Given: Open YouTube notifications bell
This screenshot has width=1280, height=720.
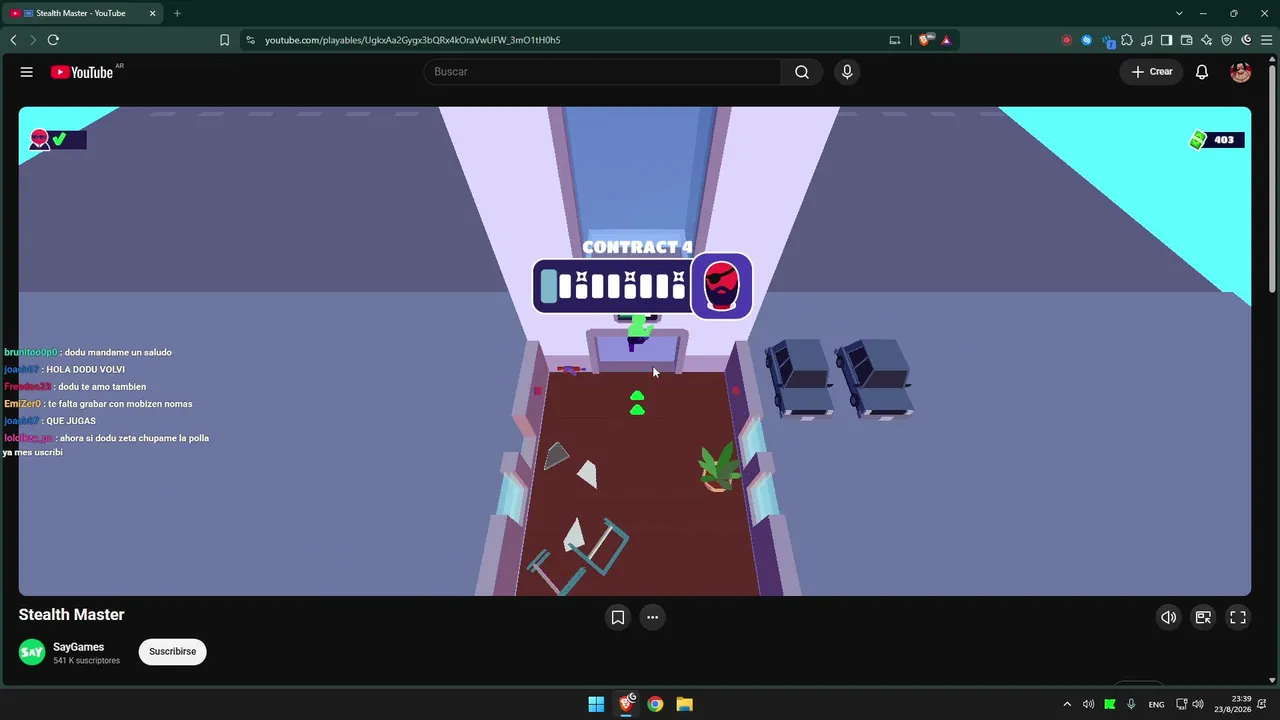Looking at the screenshot, I should [x=1202, y=72].
